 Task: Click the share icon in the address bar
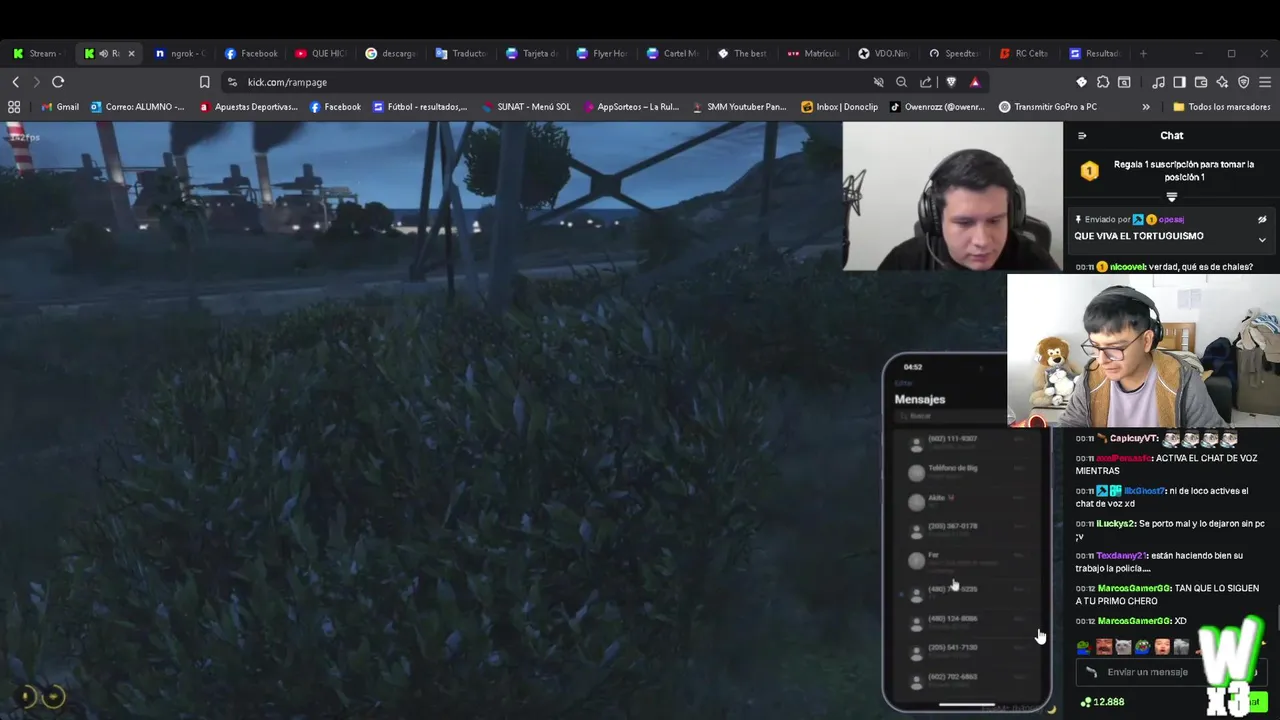pyautogui.click(x=926, y=82)
